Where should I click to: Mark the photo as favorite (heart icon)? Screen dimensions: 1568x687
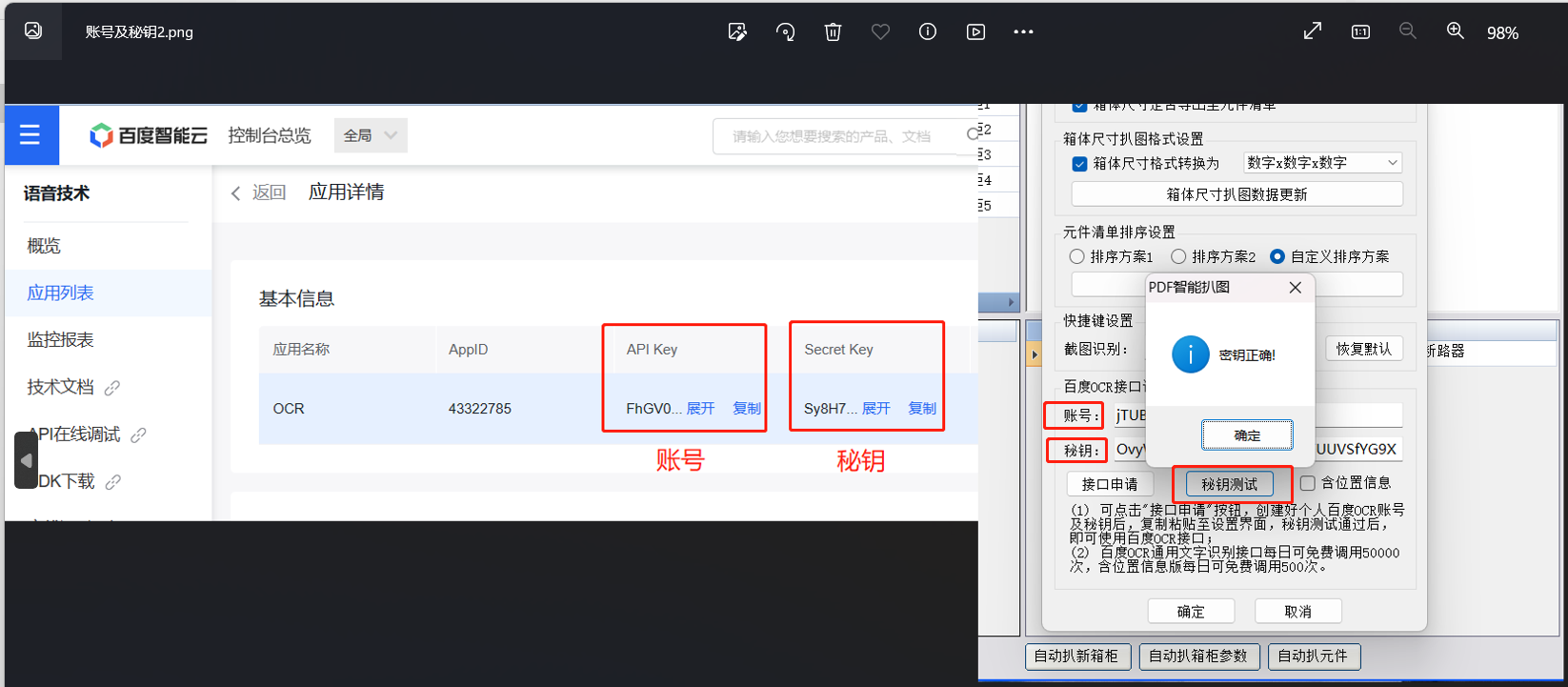pos(880,31)
